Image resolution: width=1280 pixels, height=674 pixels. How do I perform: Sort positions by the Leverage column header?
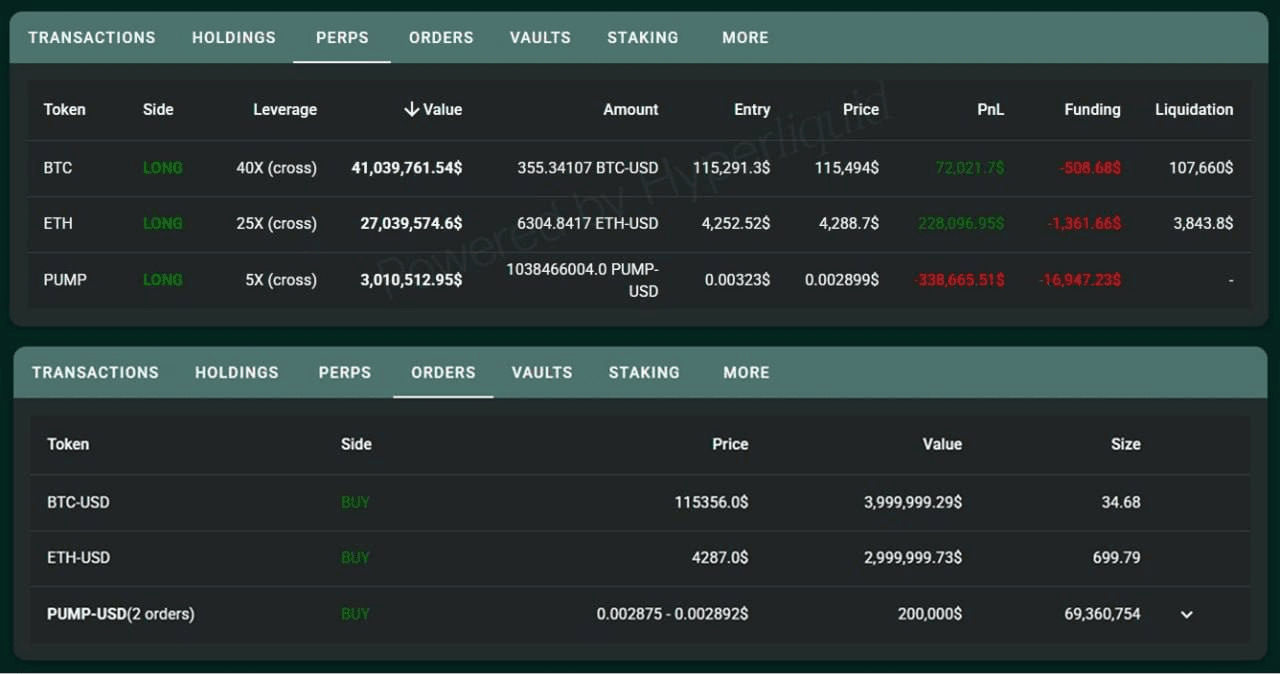click(285, 110)
